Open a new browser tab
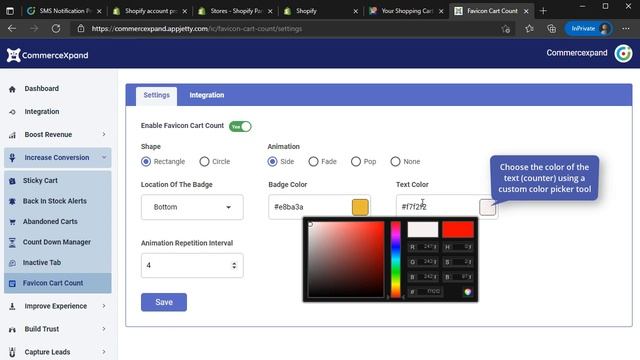Image resolution: width=640 pixels, height=360 pixels. (x=543, y=11)
